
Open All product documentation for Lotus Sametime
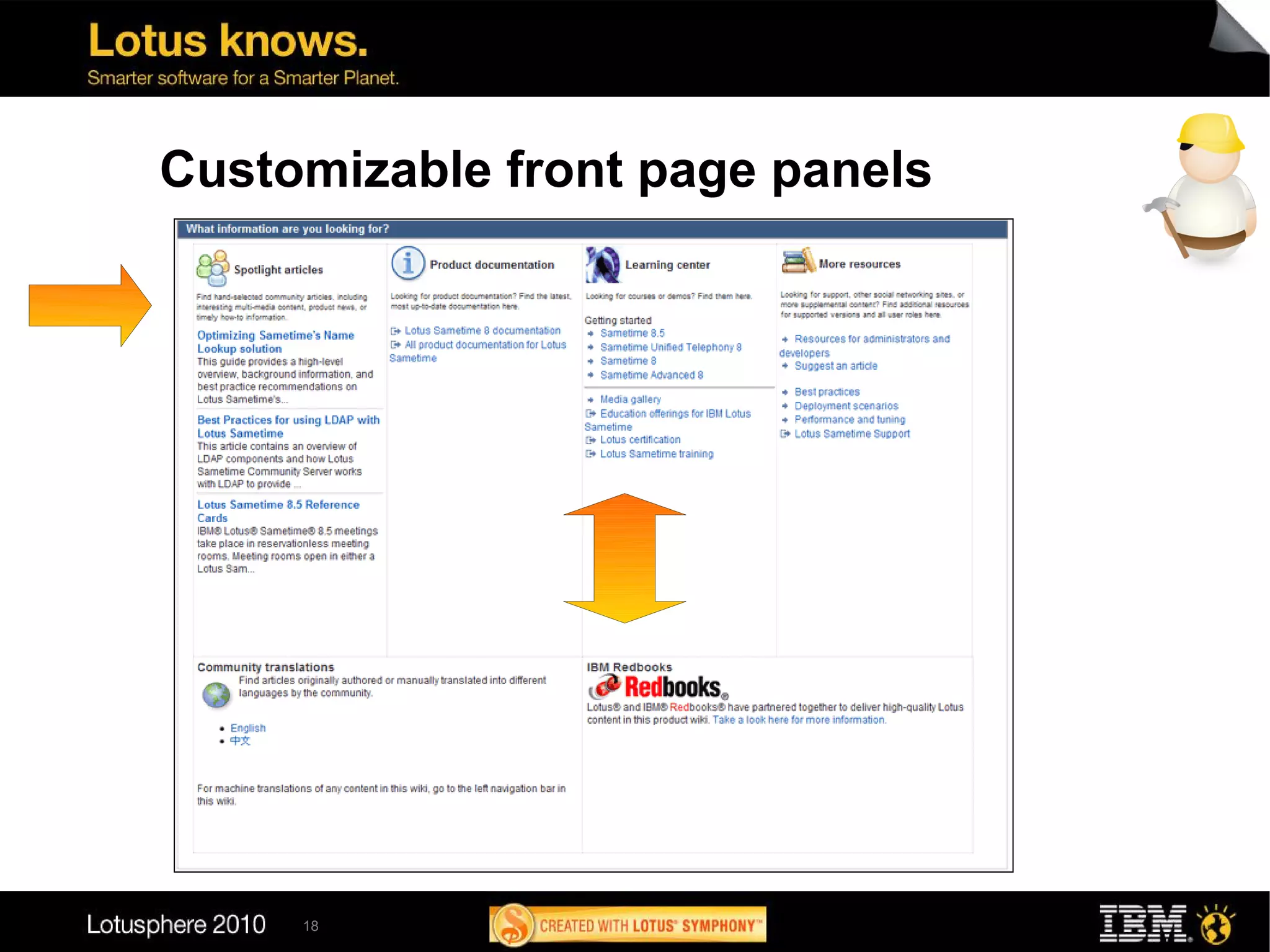[477, 352]
